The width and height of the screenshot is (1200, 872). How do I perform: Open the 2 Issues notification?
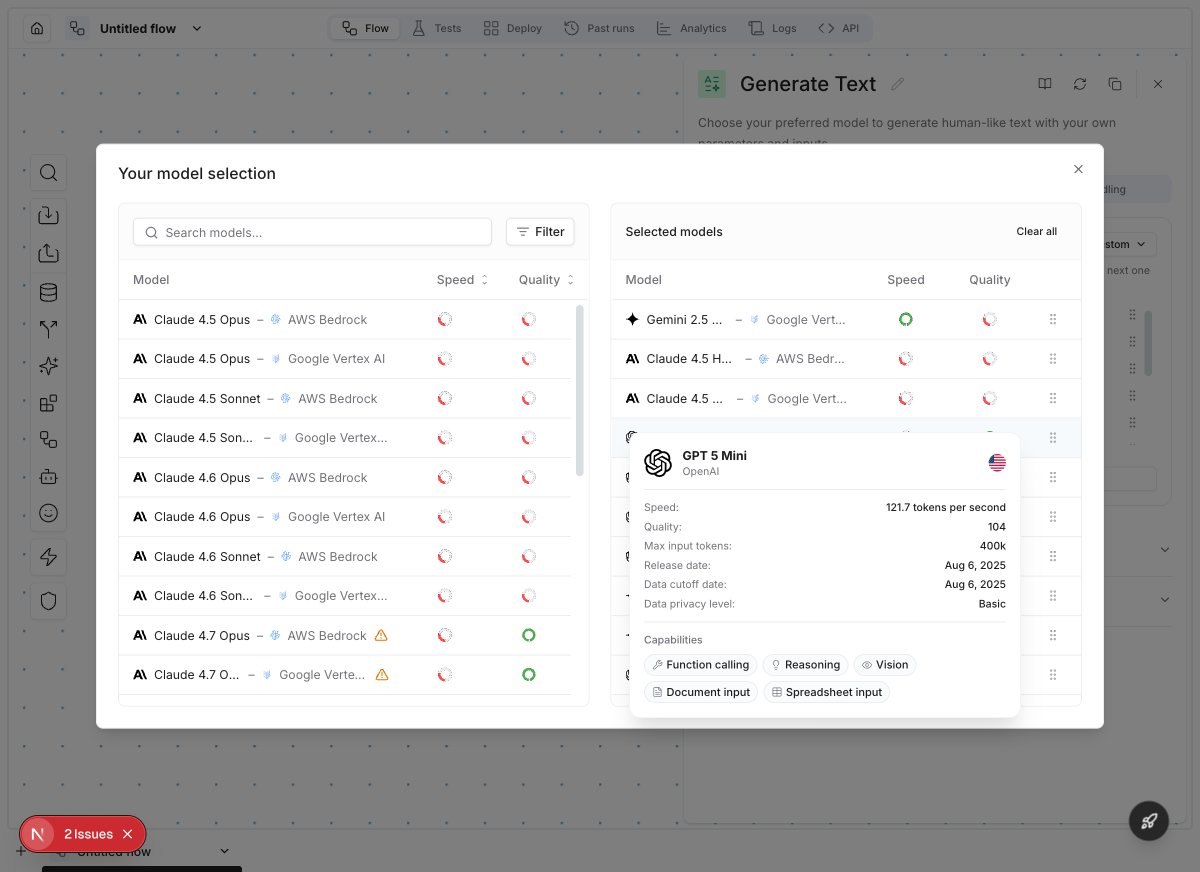pos(88,834)
